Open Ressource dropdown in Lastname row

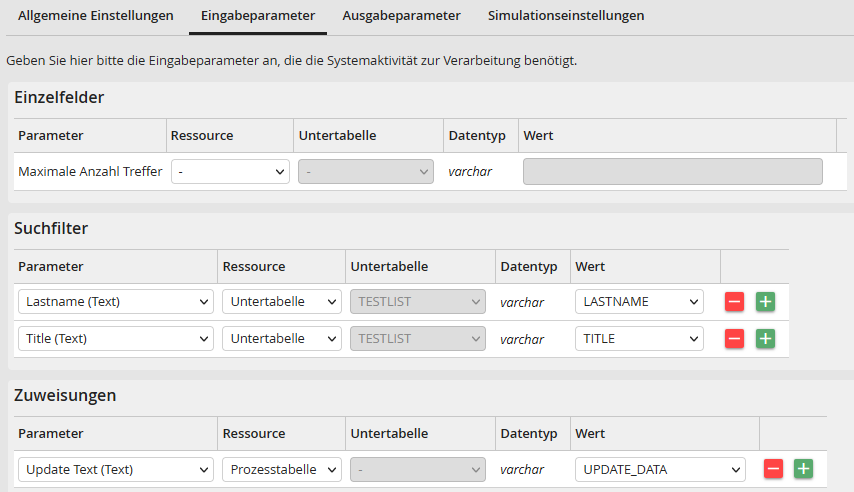coord(281,301)
